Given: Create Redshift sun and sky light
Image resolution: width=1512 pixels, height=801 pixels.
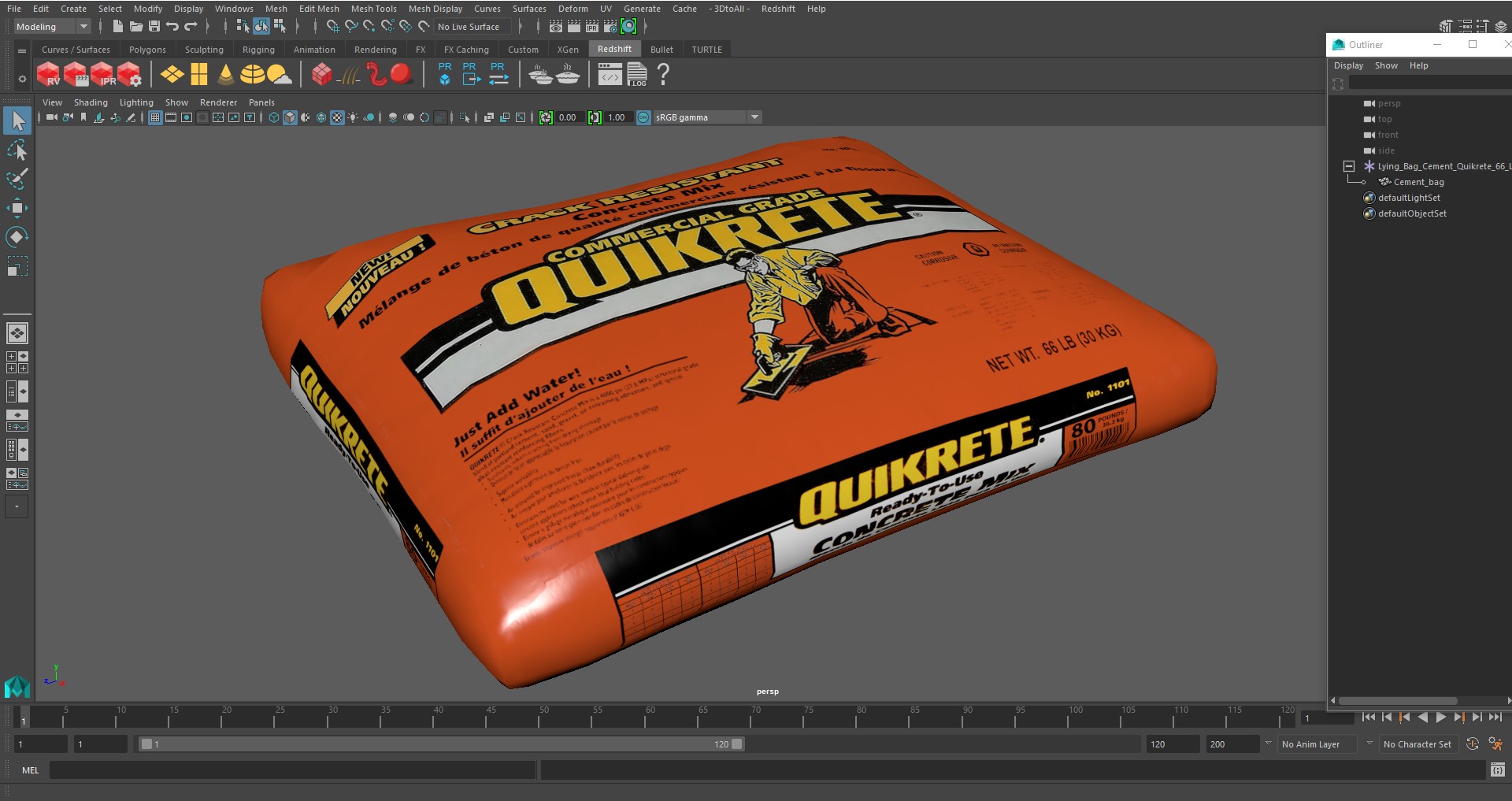Looking at the screenshot, I should coord(279,75).
